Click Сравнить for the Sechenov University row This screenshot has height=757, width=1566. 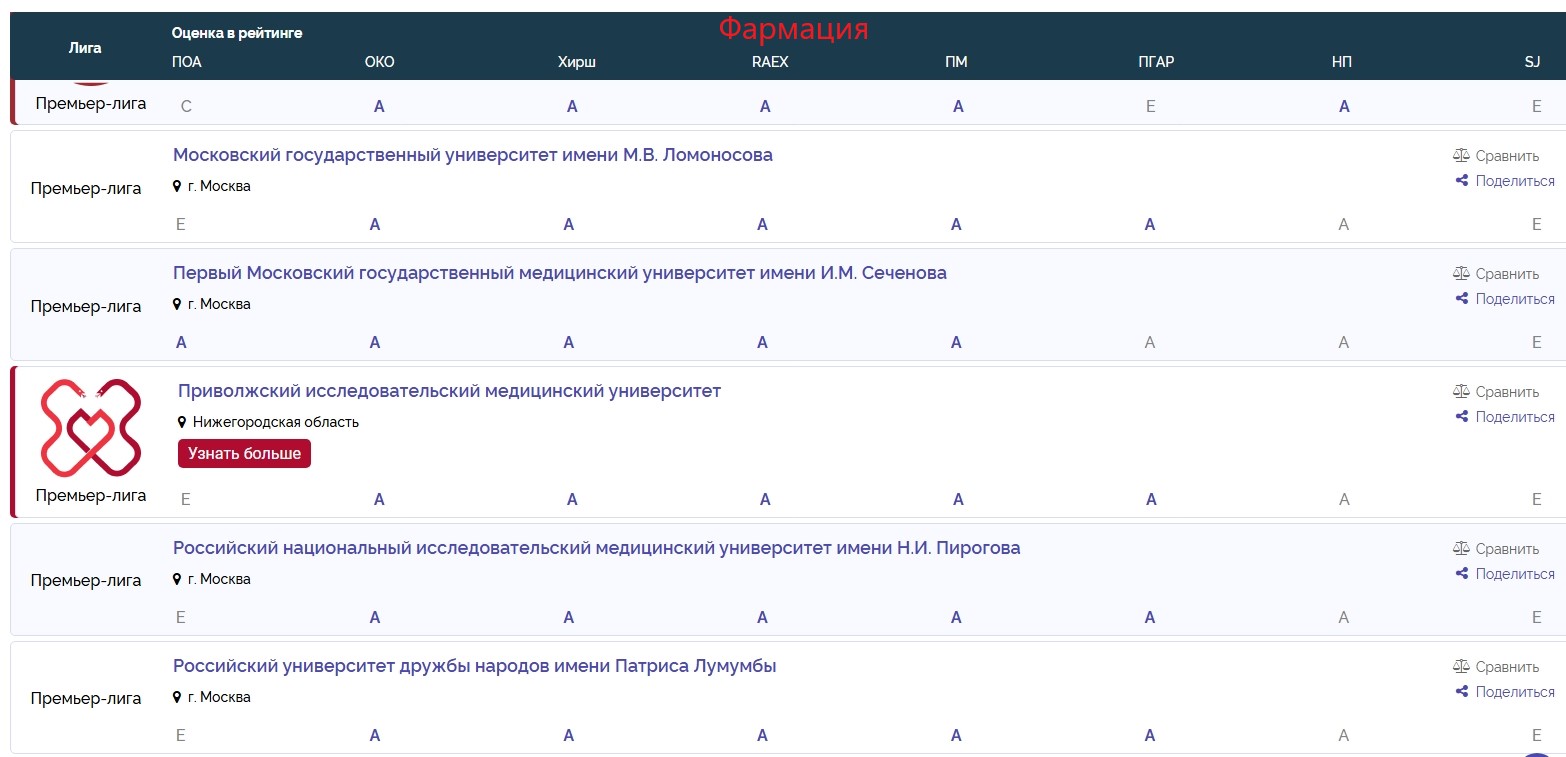pyautogui.click(x=1506, y=274)
